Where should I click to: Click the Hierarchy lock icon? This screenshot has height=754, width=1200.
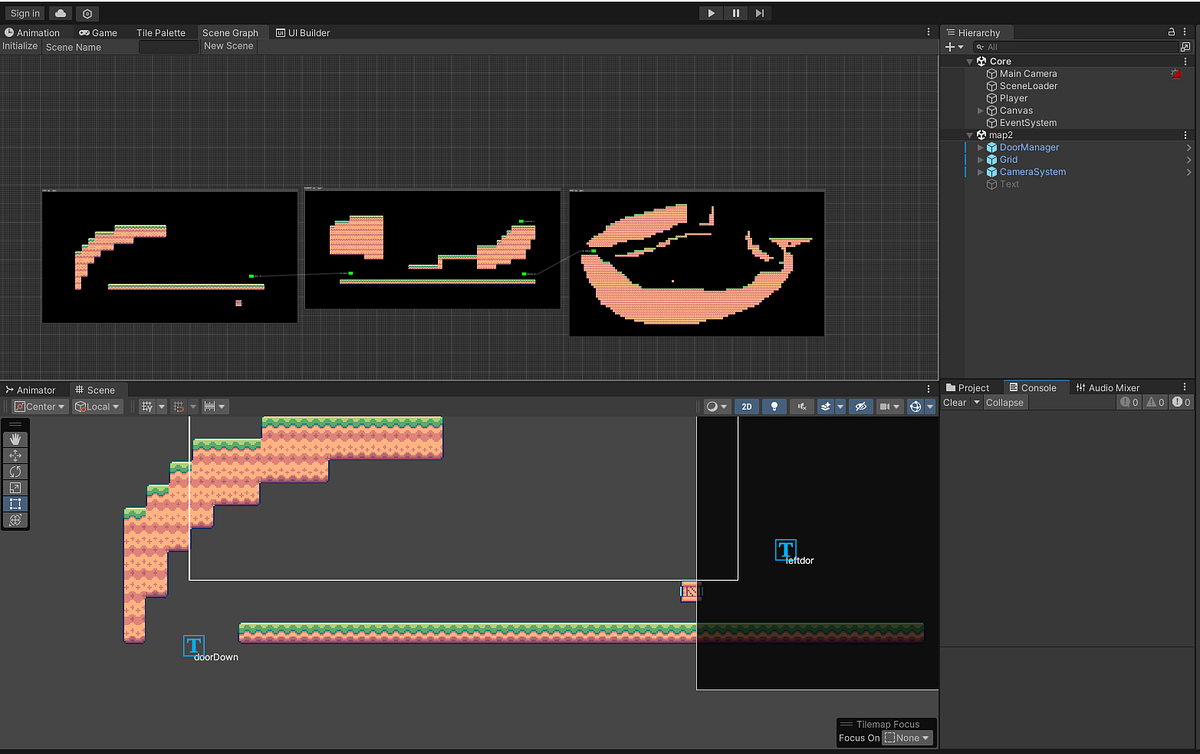tap(1170, 31)
